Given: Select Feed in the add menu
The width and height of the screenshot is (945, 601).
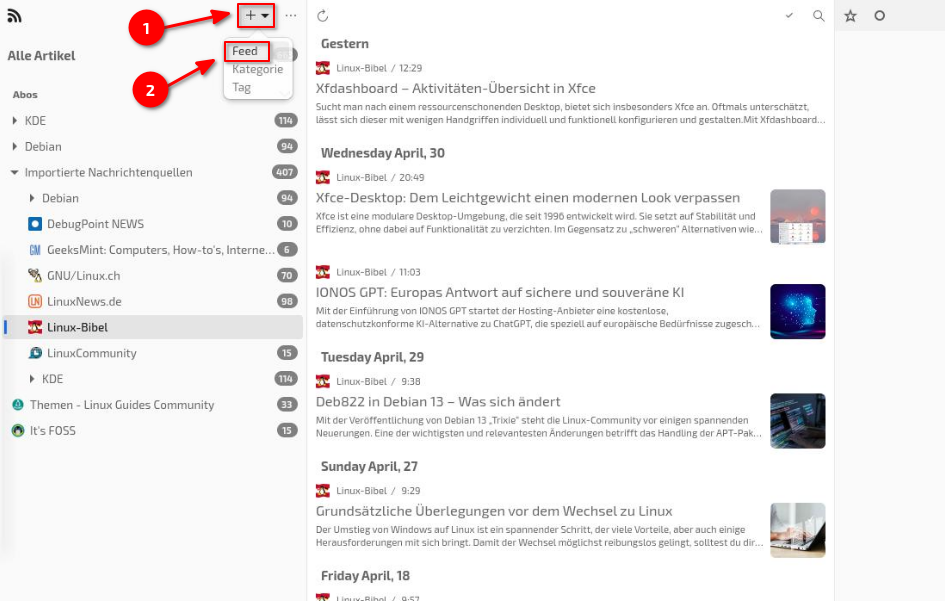Looking at the screenshot, I should tap(245, 51).
